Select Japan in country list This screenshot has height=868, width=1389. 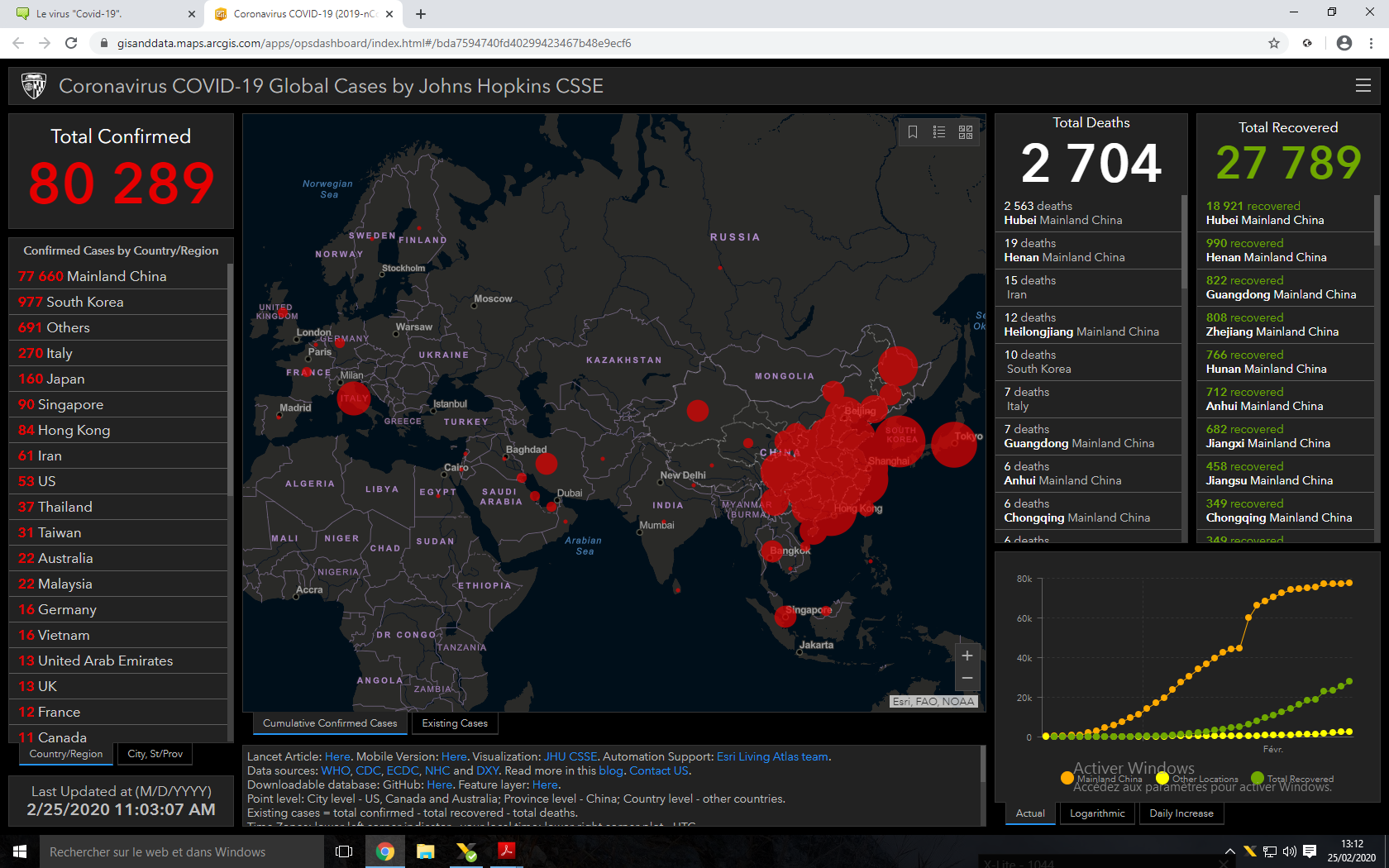click(117, 379)
